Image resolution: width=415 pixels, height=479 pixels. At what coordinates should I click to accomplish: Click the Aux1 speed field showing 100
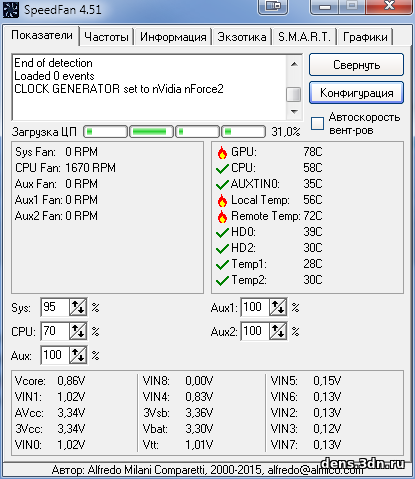tap(255, 307)
